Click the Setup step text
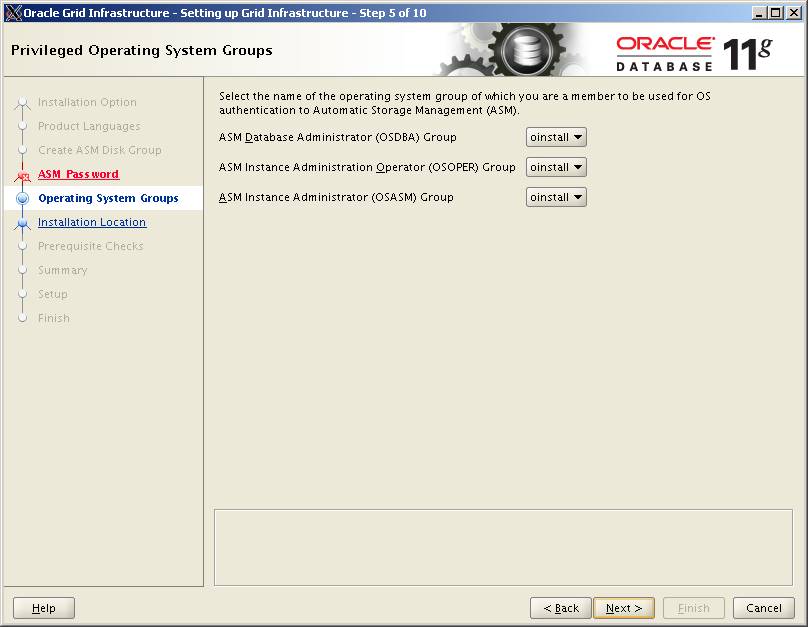The width and height of the screenshot is (808, 627). (x=53, y=294)
